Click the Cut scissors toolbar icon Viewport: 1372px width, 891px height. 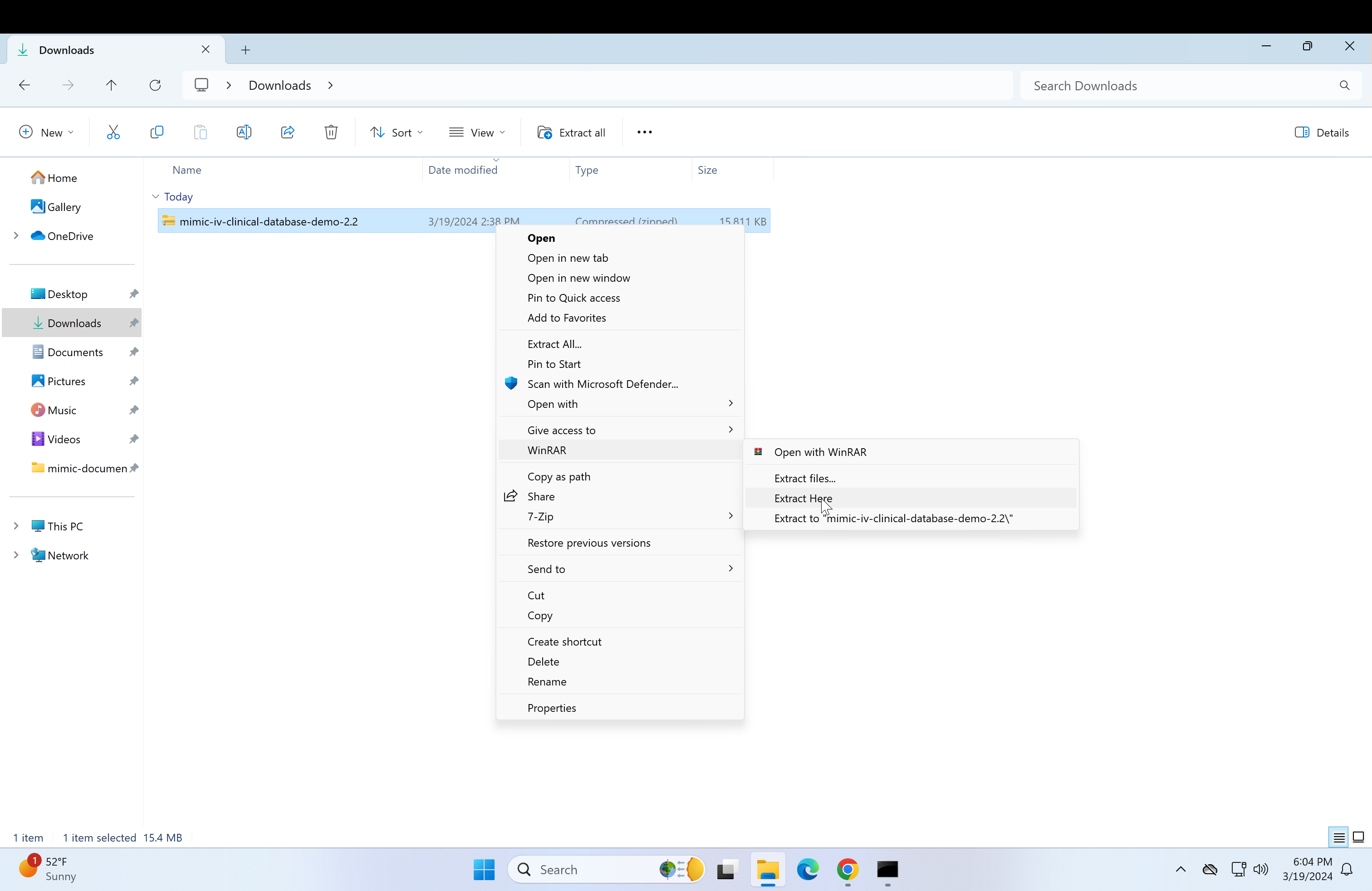[113, 132]
